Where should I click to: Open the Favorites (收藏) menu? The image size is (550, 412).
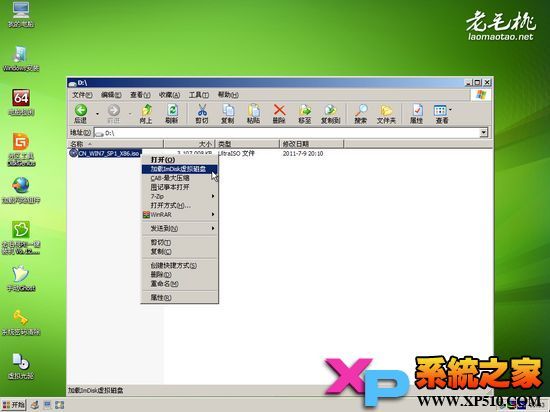point(169,95)
